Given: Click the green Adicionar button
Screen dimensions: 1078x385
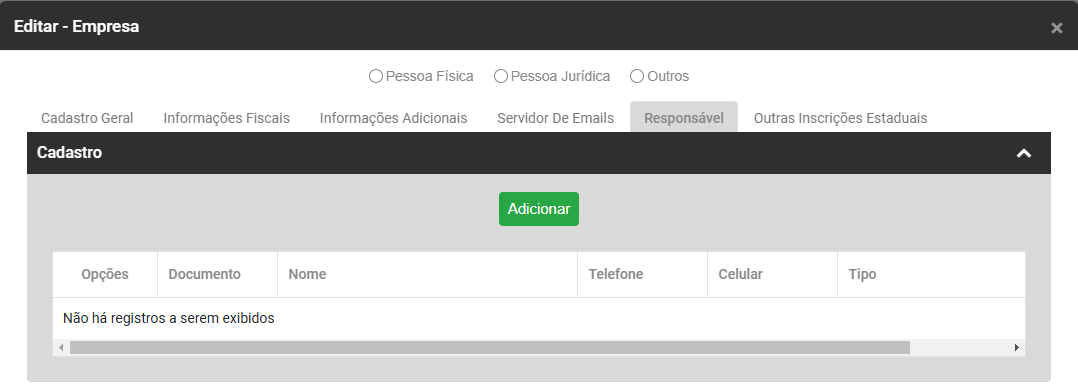Looking at the screenshot, I should pos(539,209).
